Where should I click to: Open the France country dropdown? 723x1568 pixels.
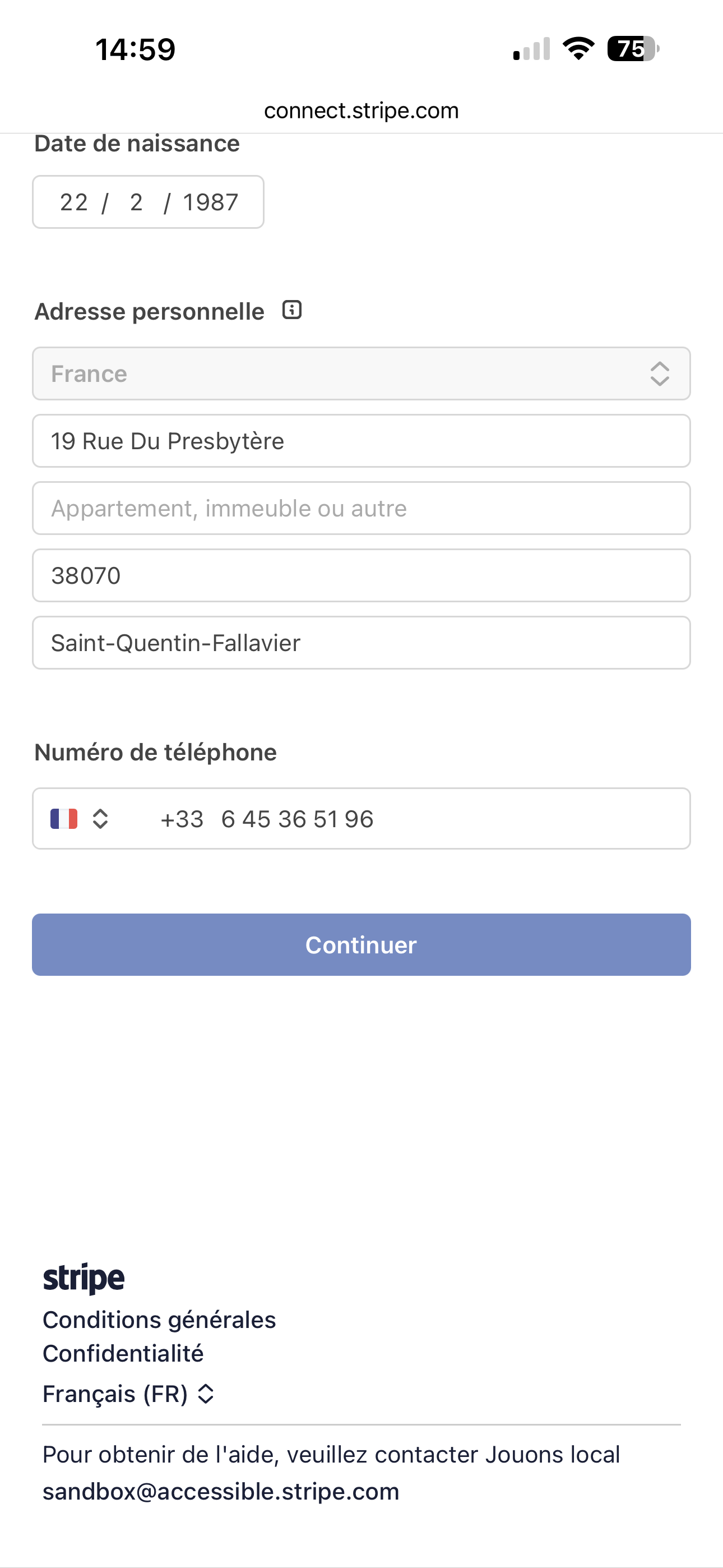point(361,373)
